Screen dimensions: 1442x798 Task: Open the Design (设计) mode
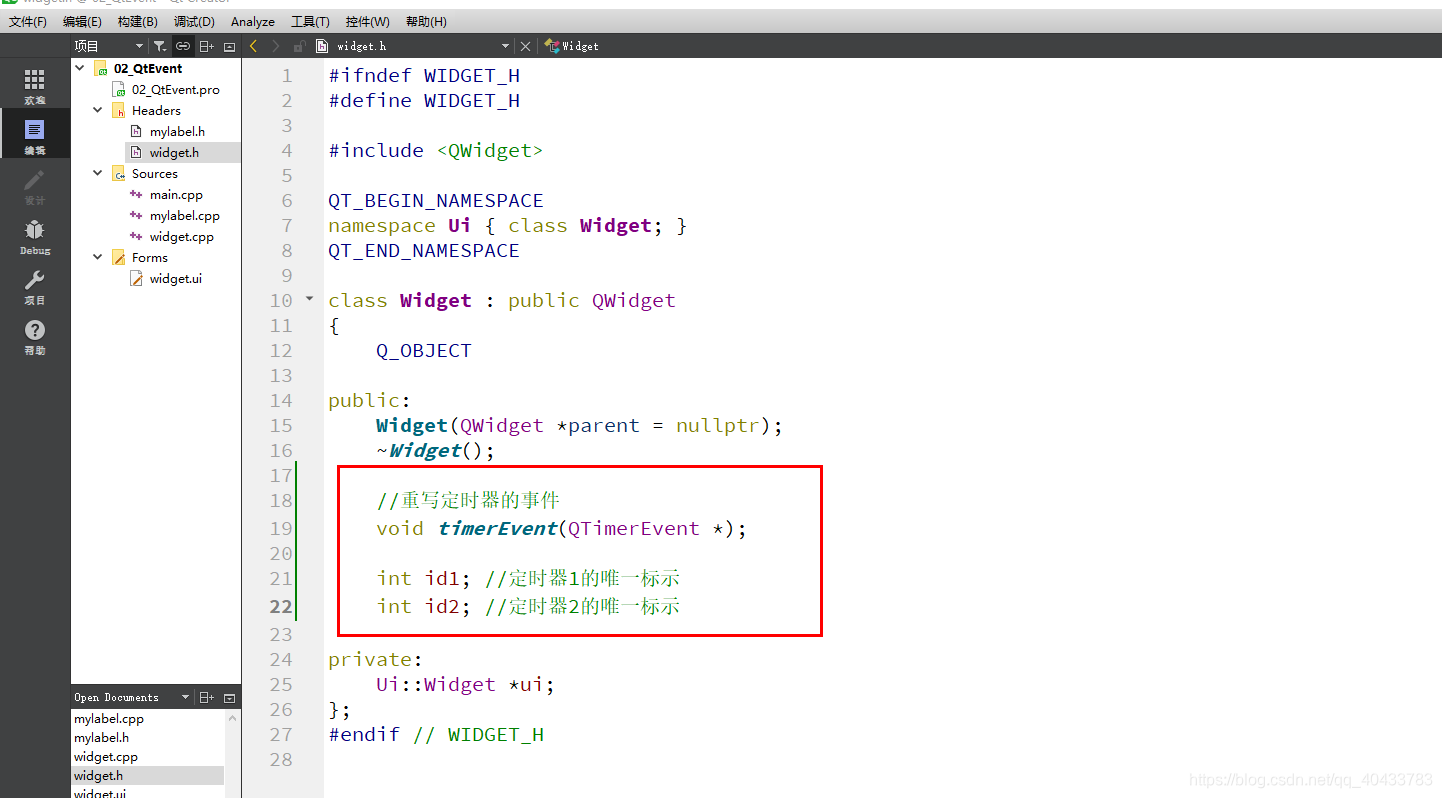click(x=35, y=185)
